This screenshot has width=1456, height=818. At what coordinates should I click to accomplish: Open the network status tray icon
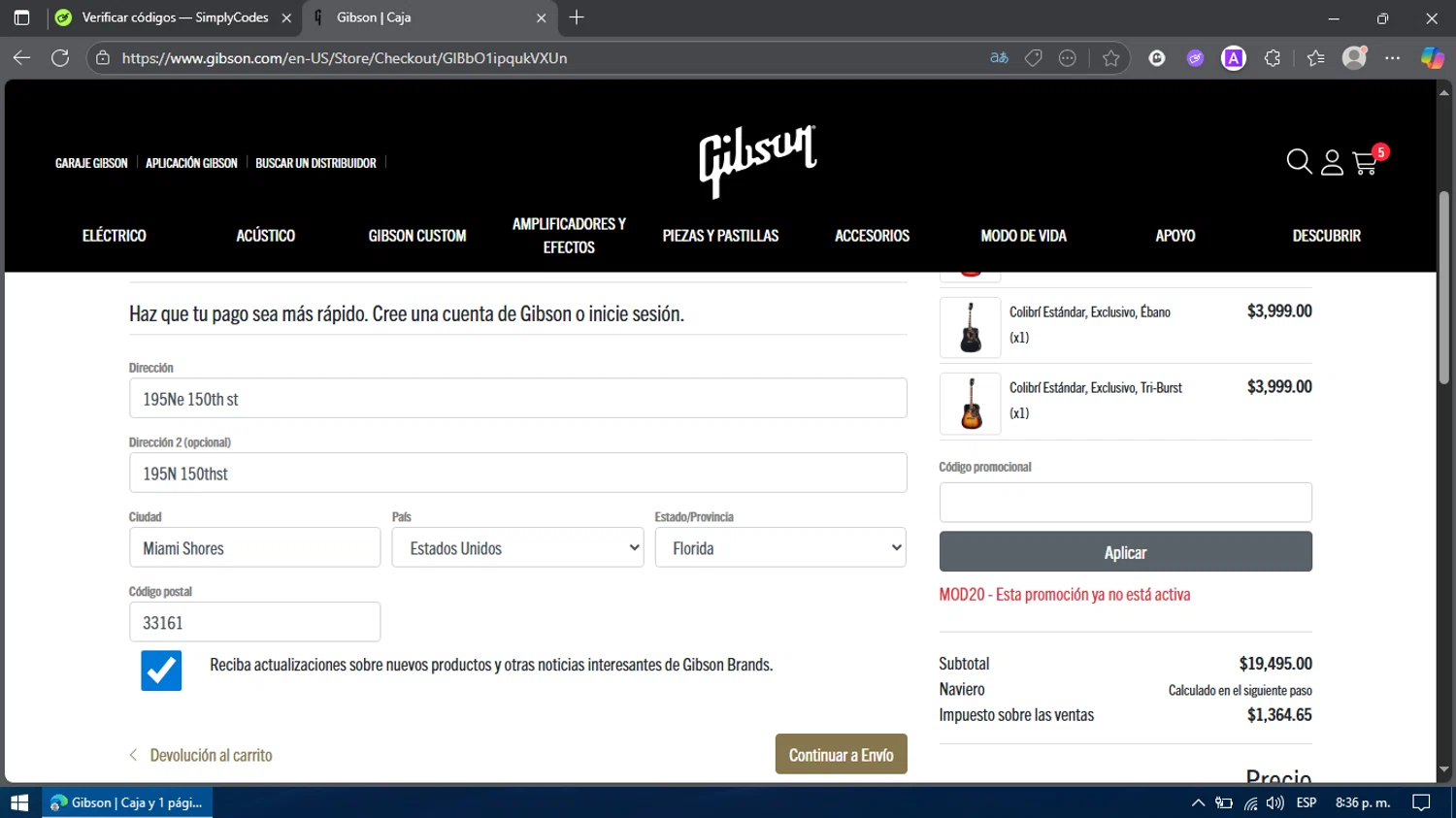tap(1250, 802)
